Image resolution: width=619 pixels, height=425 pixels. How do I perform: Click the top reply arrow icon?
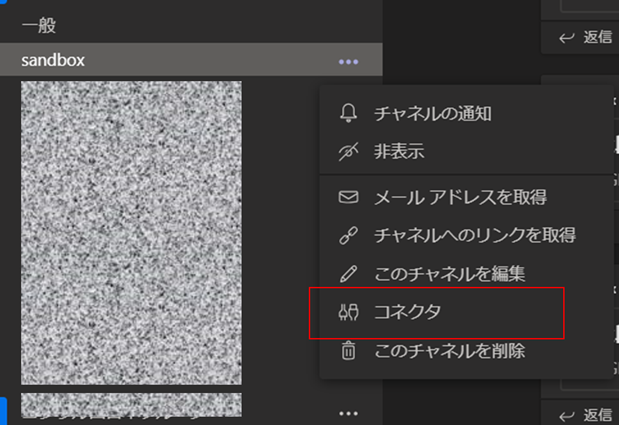566,38
